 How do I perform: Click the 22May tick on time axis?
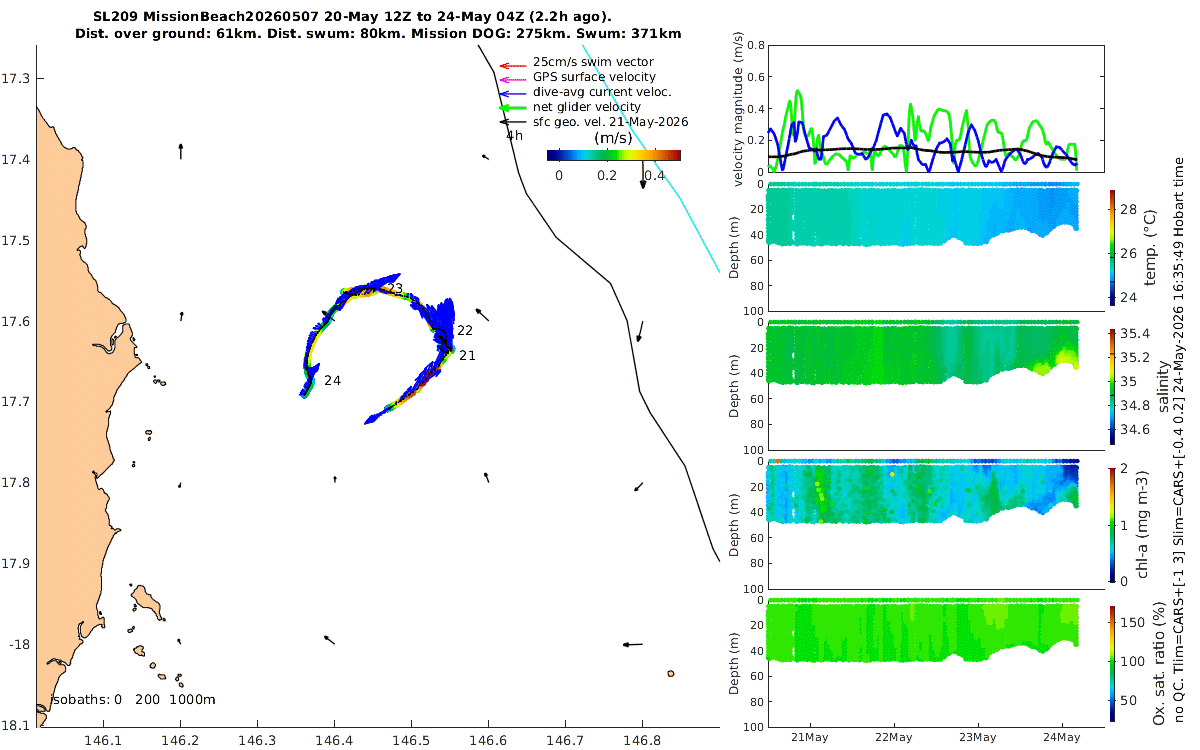point(893,738)
